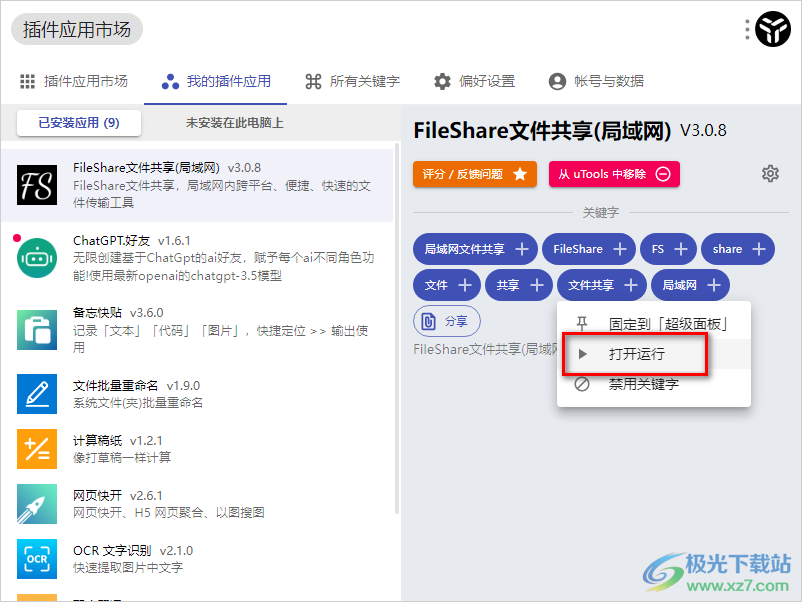Click the file icon in 分享 chip

(428, 321)
